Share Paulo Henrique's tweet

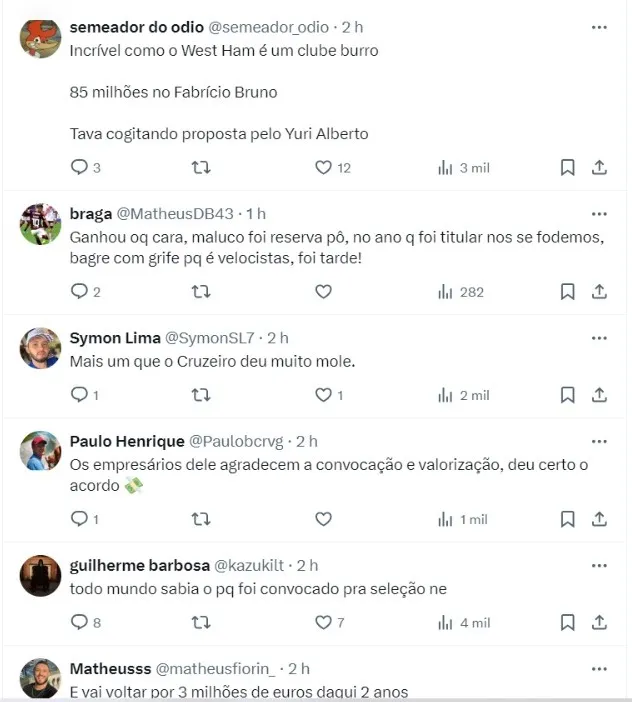[599, 520]
